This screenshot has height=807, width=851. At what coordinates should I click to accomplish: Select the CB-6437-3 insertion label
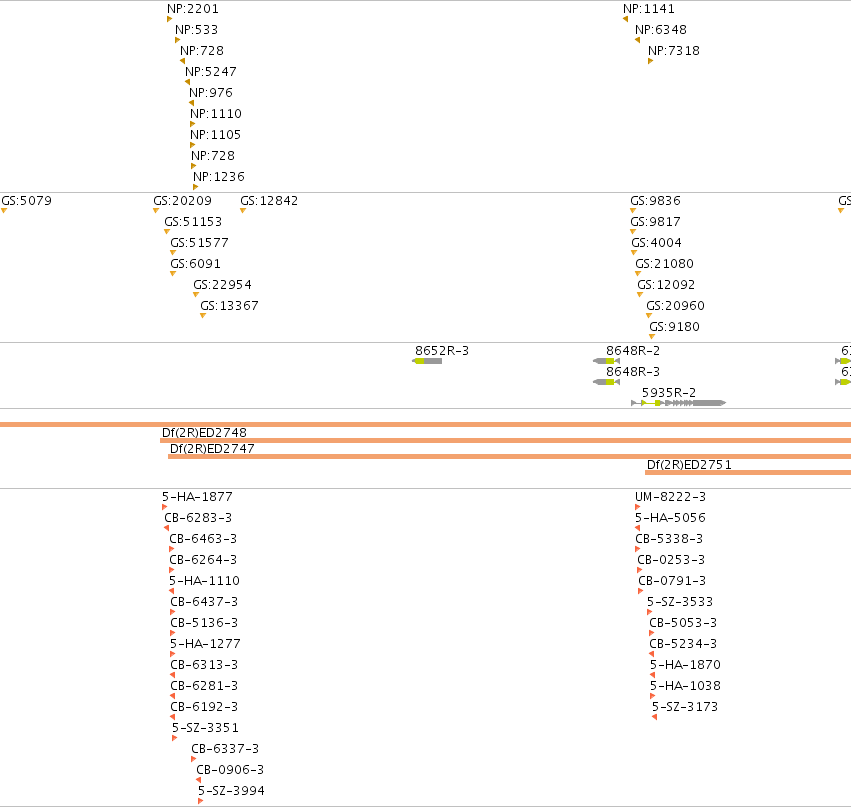pos(204,601)
